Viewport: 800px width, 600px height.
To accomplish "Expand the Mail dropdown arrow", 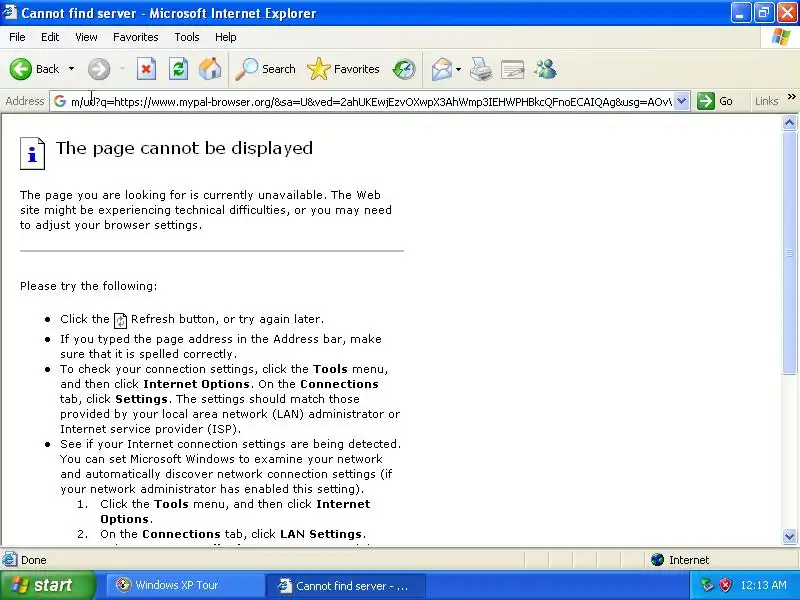I will click(458, 69).
